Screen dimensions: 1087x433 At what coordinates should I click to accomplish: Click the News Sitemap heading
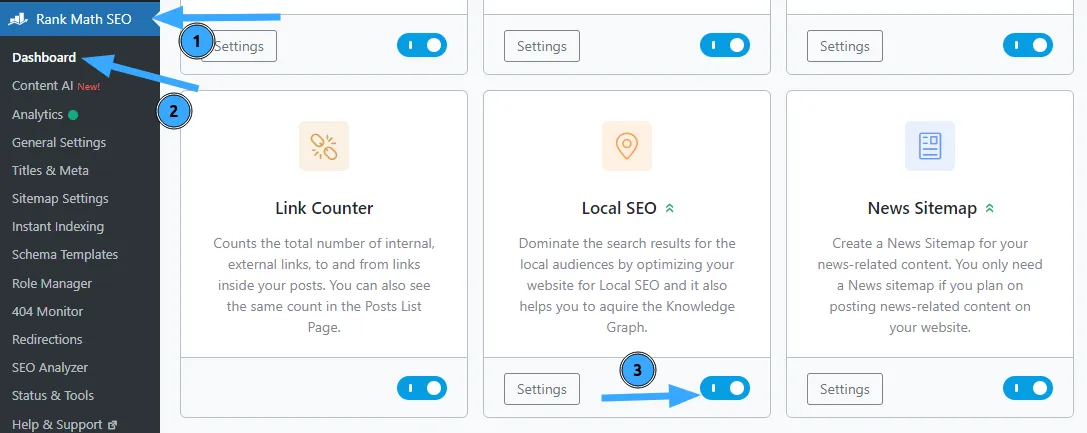(x=922, y=208)
